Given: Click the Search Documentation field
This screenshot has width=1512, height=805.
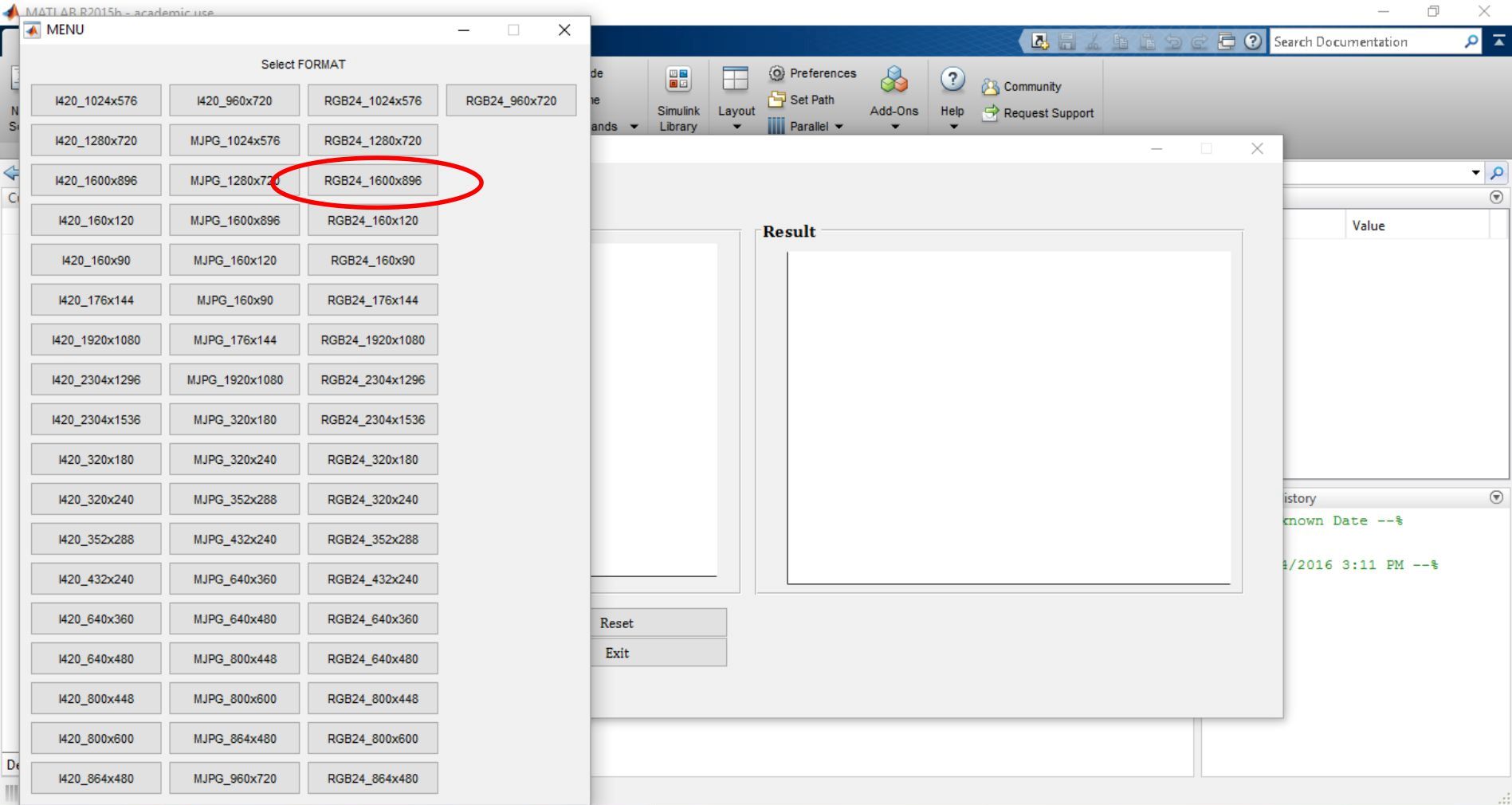Looking at the screenshot, I should click(x=1366, y=41).
